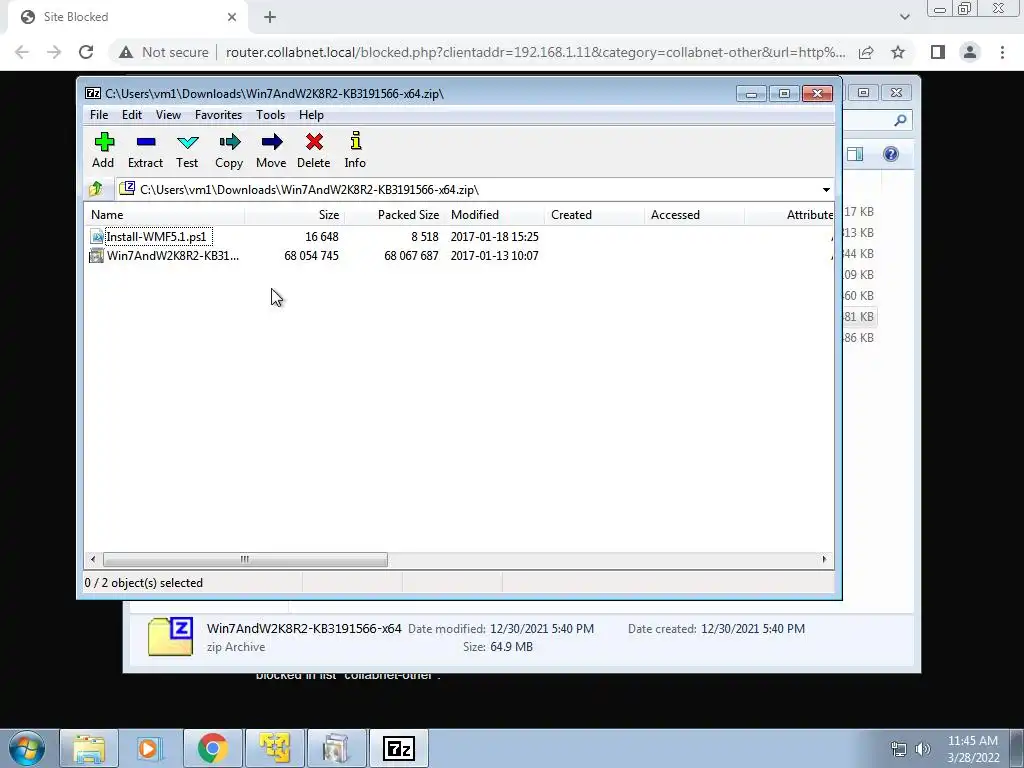The width and height of the screenshot is (1024, 768).
Task: Open the 7-Zip File menu
Action: point(99,115)
